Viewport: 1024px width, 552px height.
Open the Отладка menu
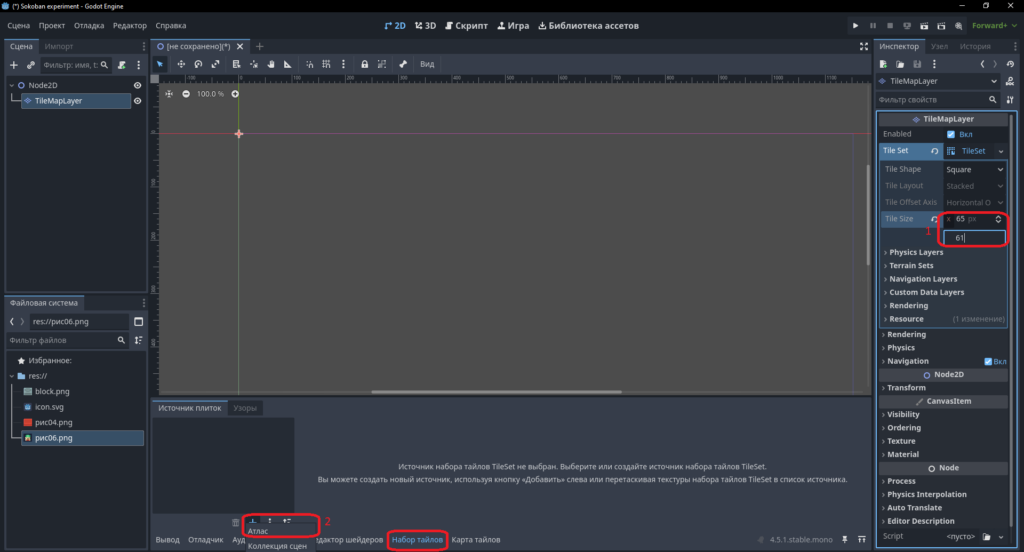click(89, 25)
